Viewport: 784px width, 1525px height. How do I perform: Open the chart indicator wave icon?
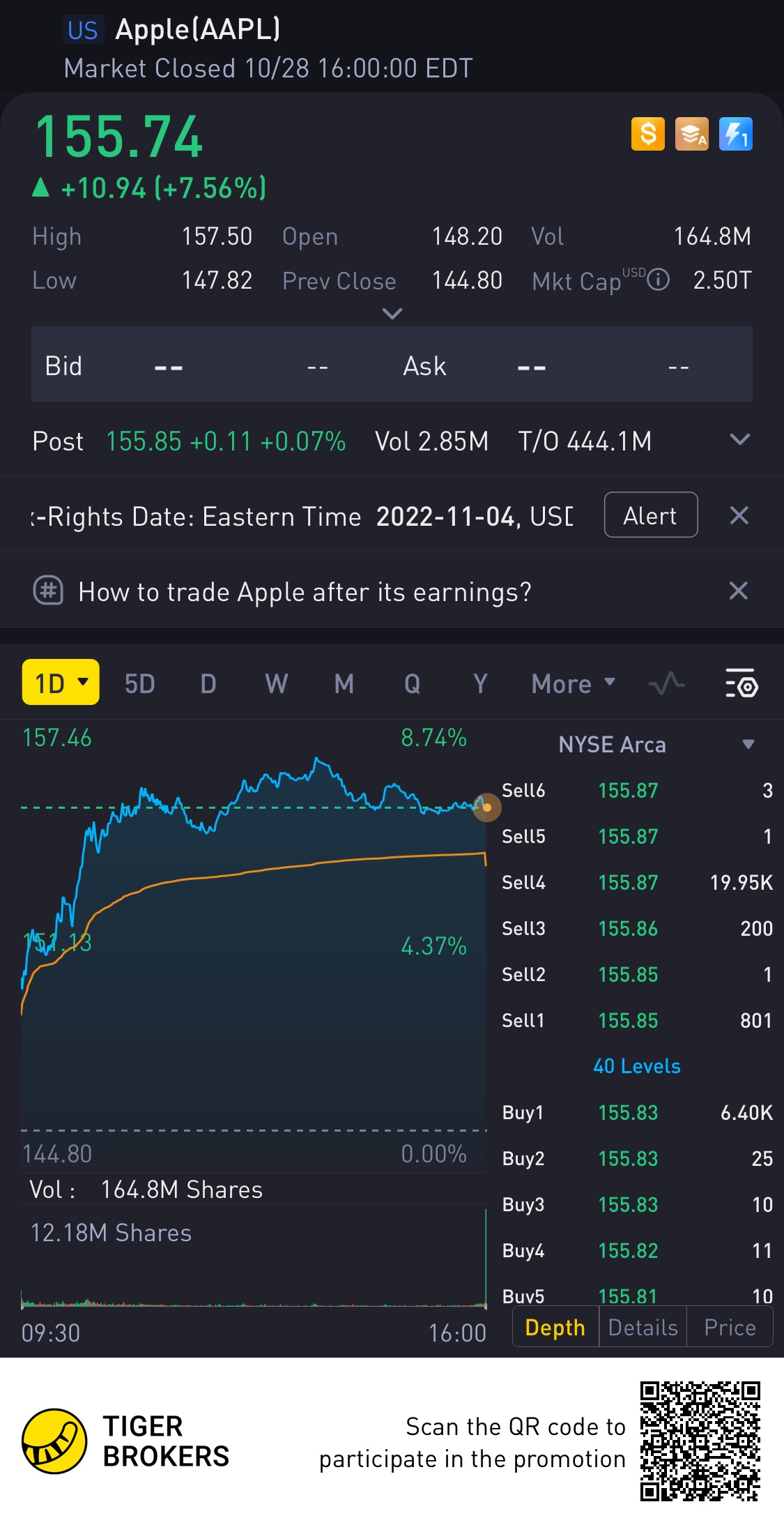[666, 683]
